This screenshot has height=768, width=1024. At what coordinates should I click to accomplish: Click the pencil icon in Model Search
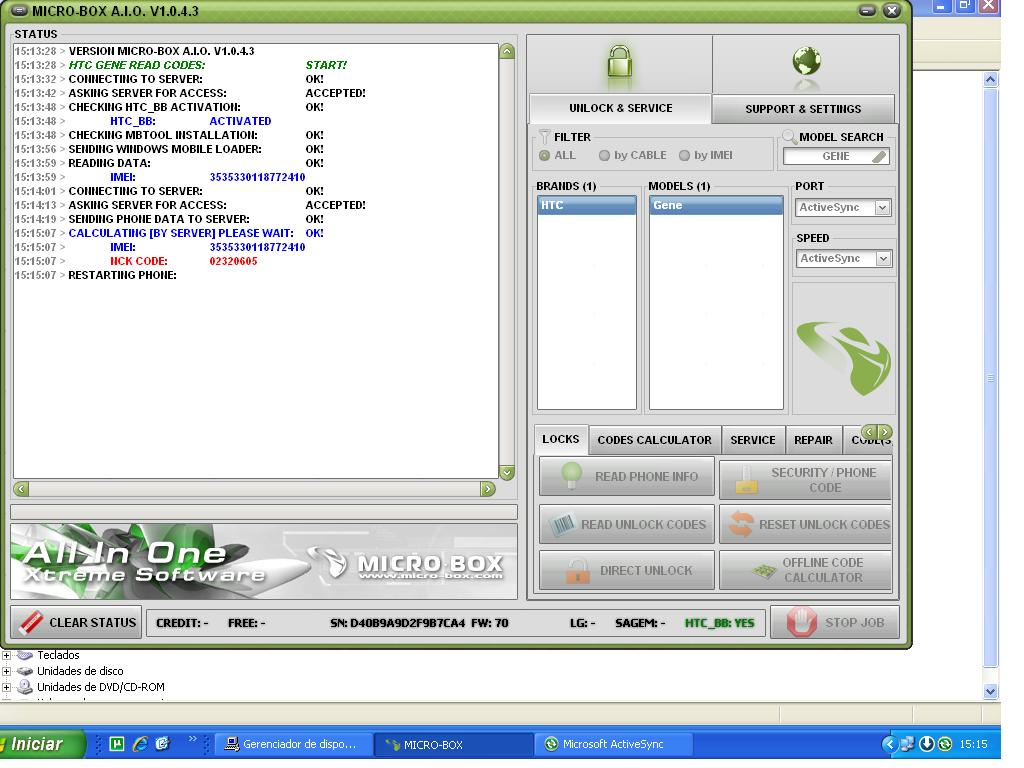[x=879, y=157]
